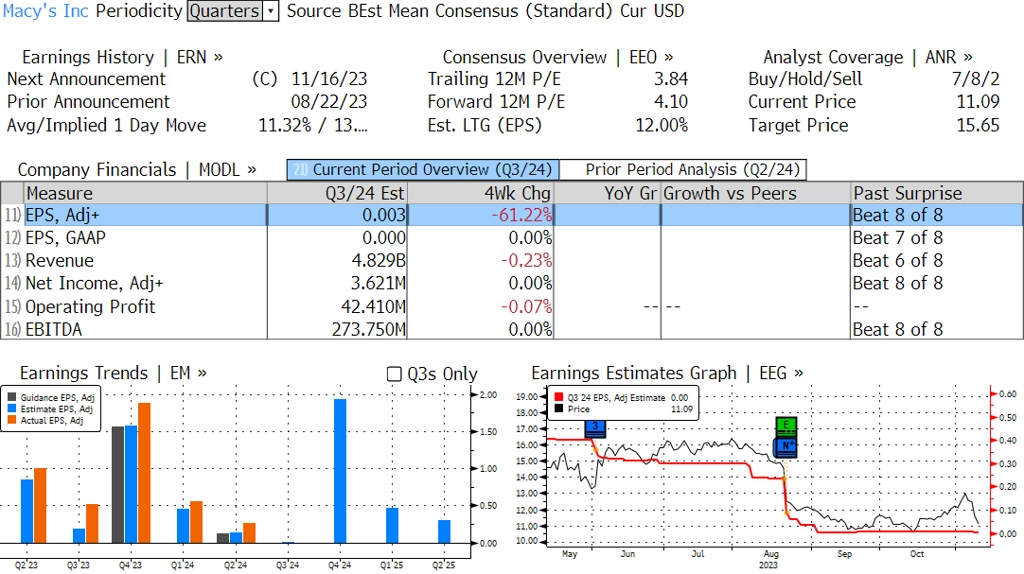Select the EPS, GAAP row
The height and width of the screenshot is (574, 1024).
[x=512, y=238]
